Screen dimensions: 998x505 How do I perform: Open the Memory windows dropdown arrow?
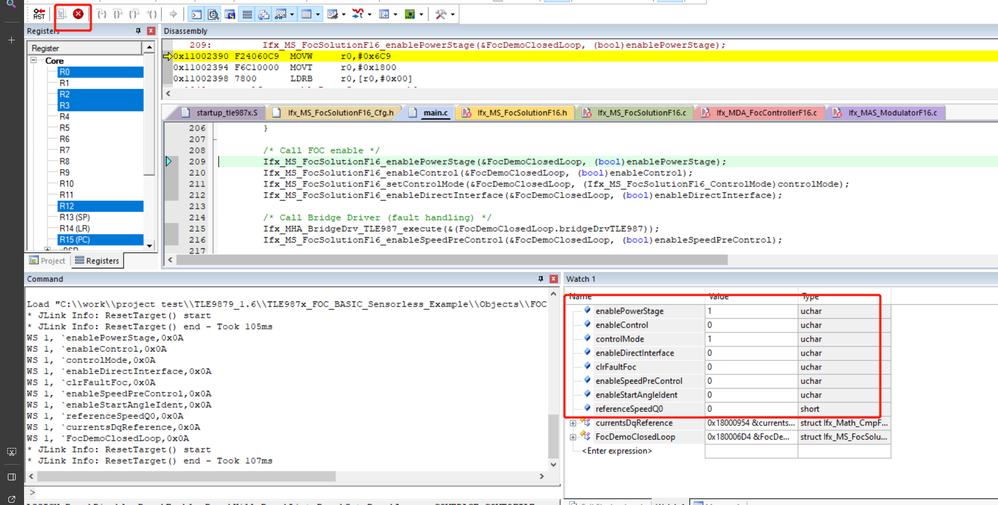click(x=318, y=14)
